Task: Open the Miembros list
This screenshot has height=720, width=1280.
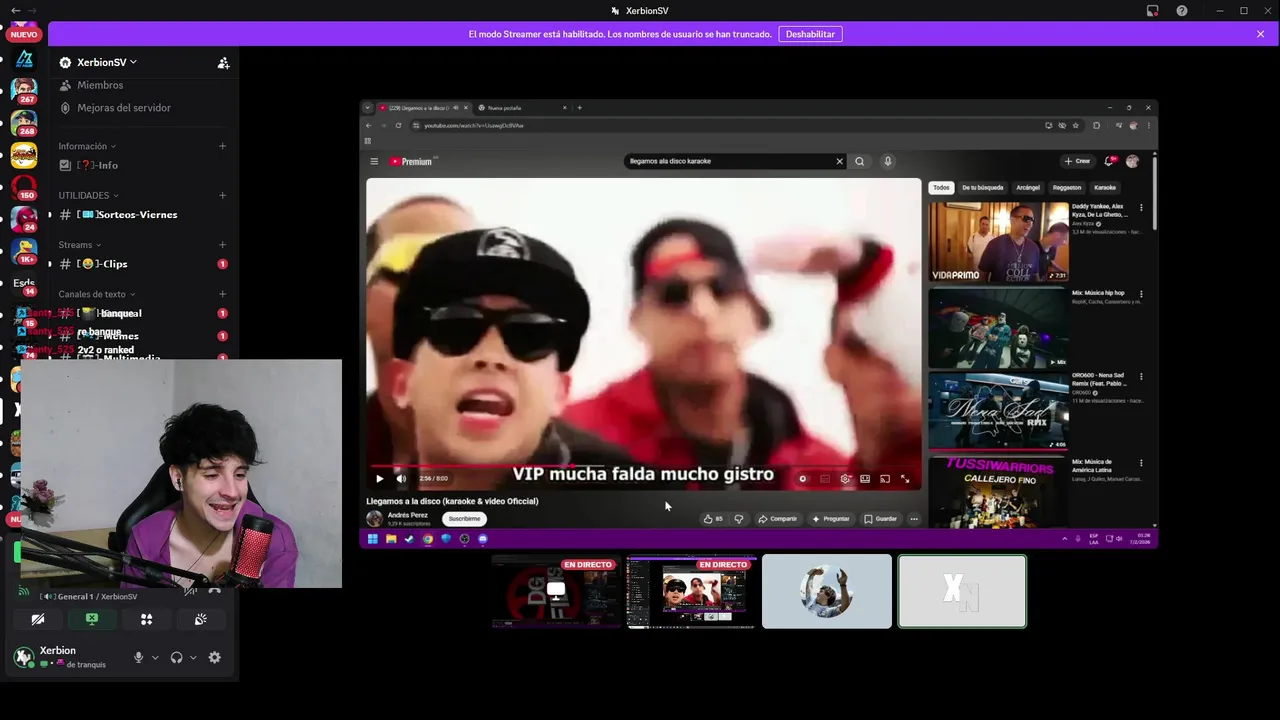Action: pos(100,85)
